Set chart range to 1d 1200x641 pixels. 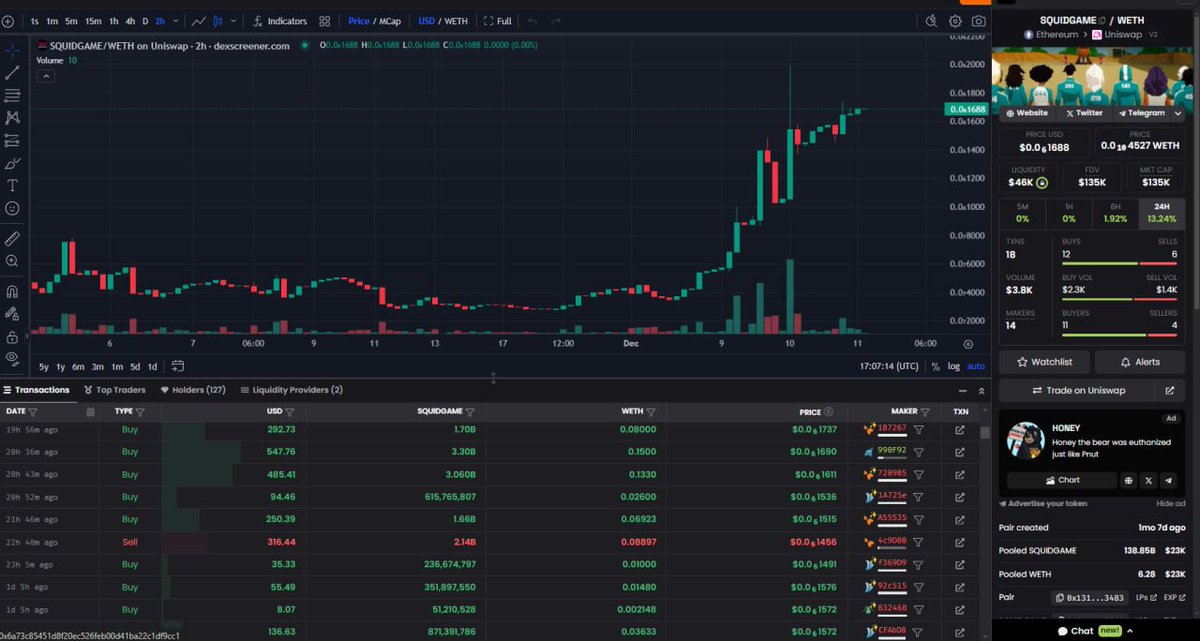click(x=152, y=366)
